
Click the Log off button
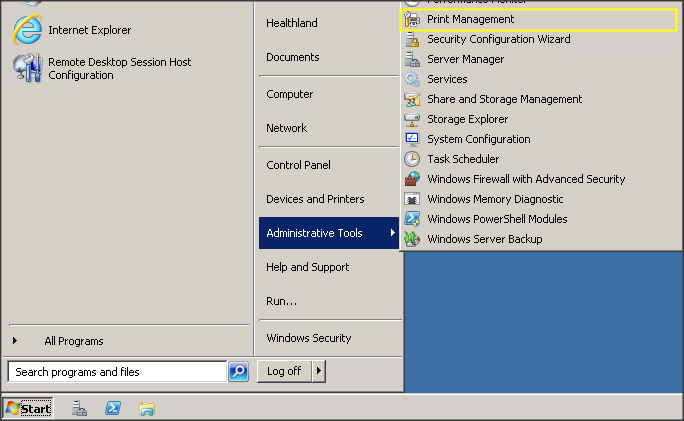tap(284, 371)
